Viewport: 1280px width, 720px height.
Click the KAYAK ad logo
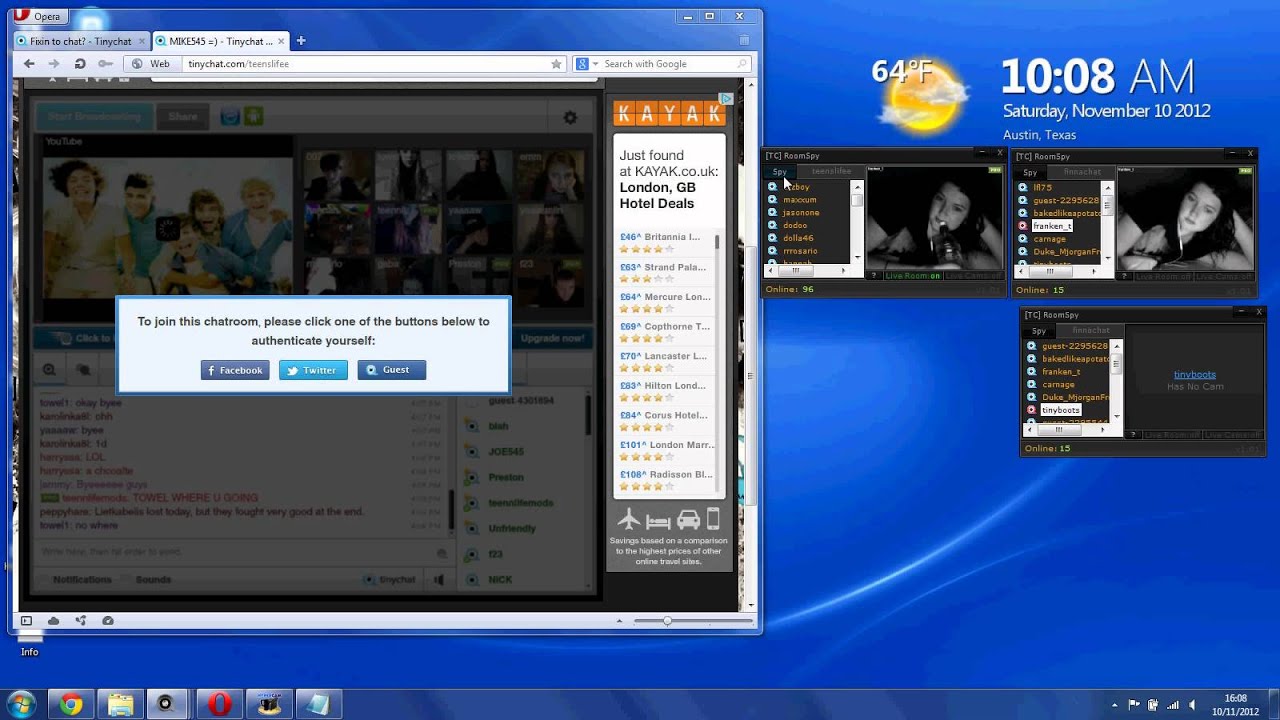(669, 114)
